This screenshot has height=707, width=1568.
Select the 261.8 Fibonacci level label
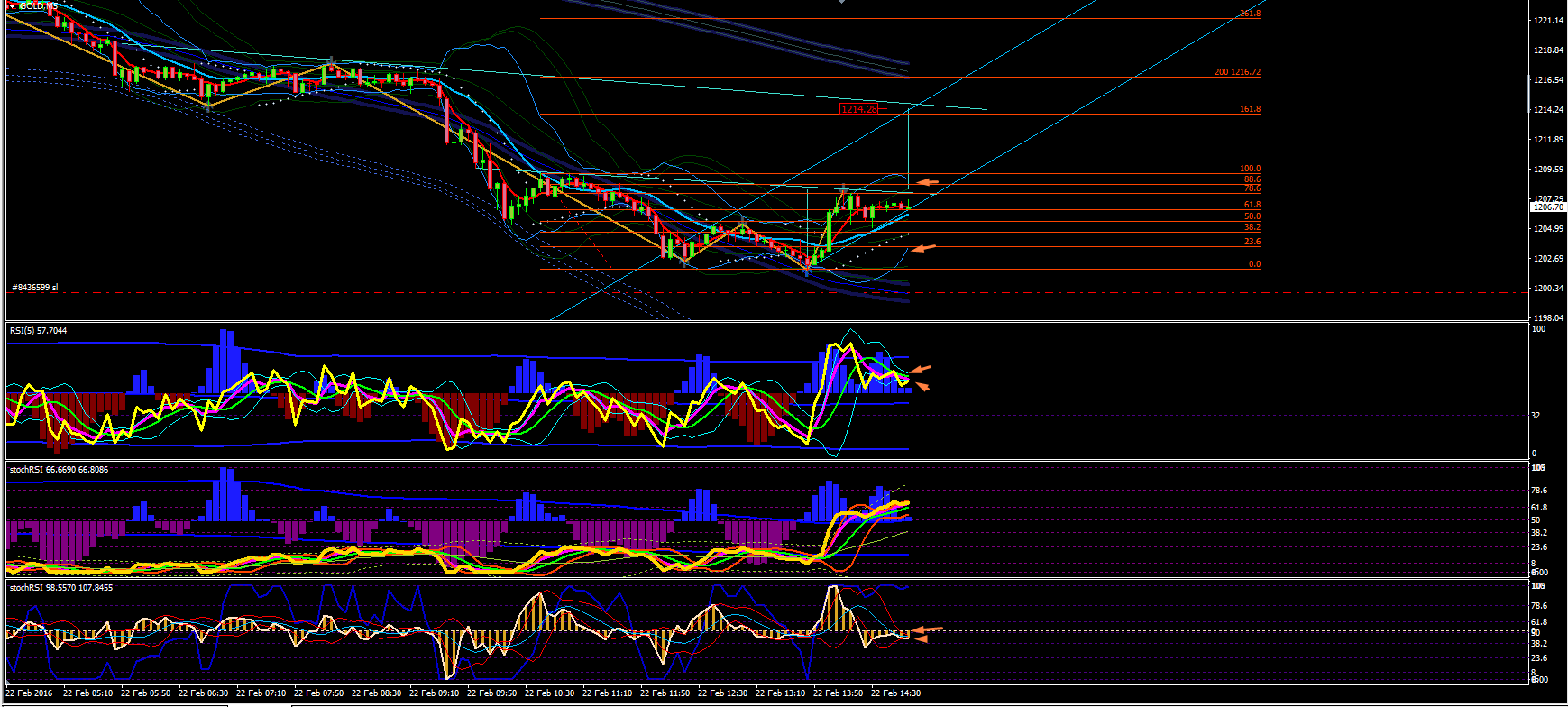pos(1250,14)
